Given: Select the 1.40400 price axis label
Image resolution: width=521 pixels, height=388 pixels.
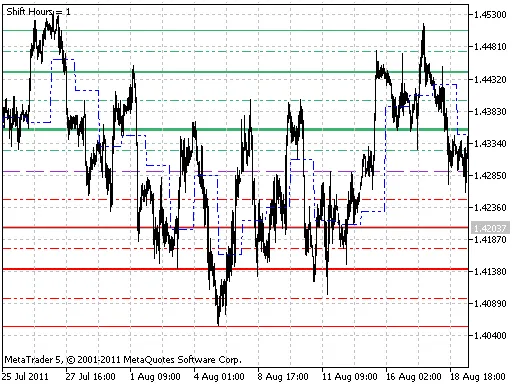Looking at the screenshot, I should click(x=490, y=335).
